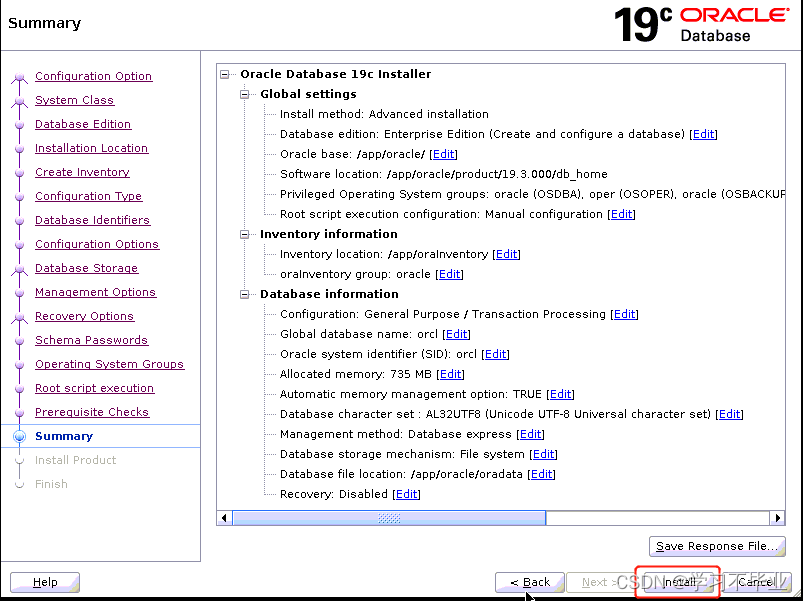Select Database Storage in the sidebar navigation
Viewport: 803px width, 601px height.
point(86,268)
